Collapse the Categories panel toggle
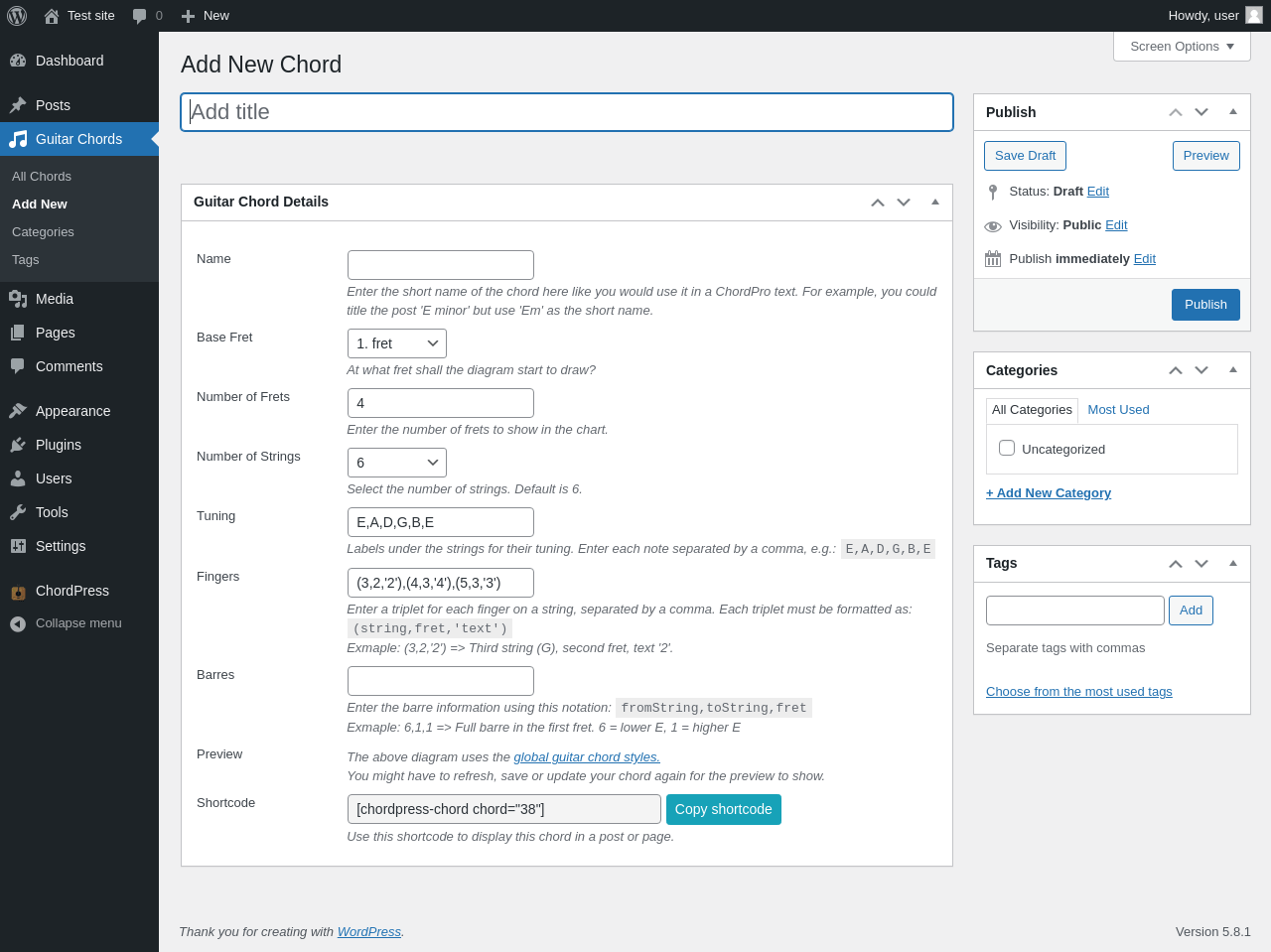The width and height of the screenshot is (1271, 952). [1233, 370]
